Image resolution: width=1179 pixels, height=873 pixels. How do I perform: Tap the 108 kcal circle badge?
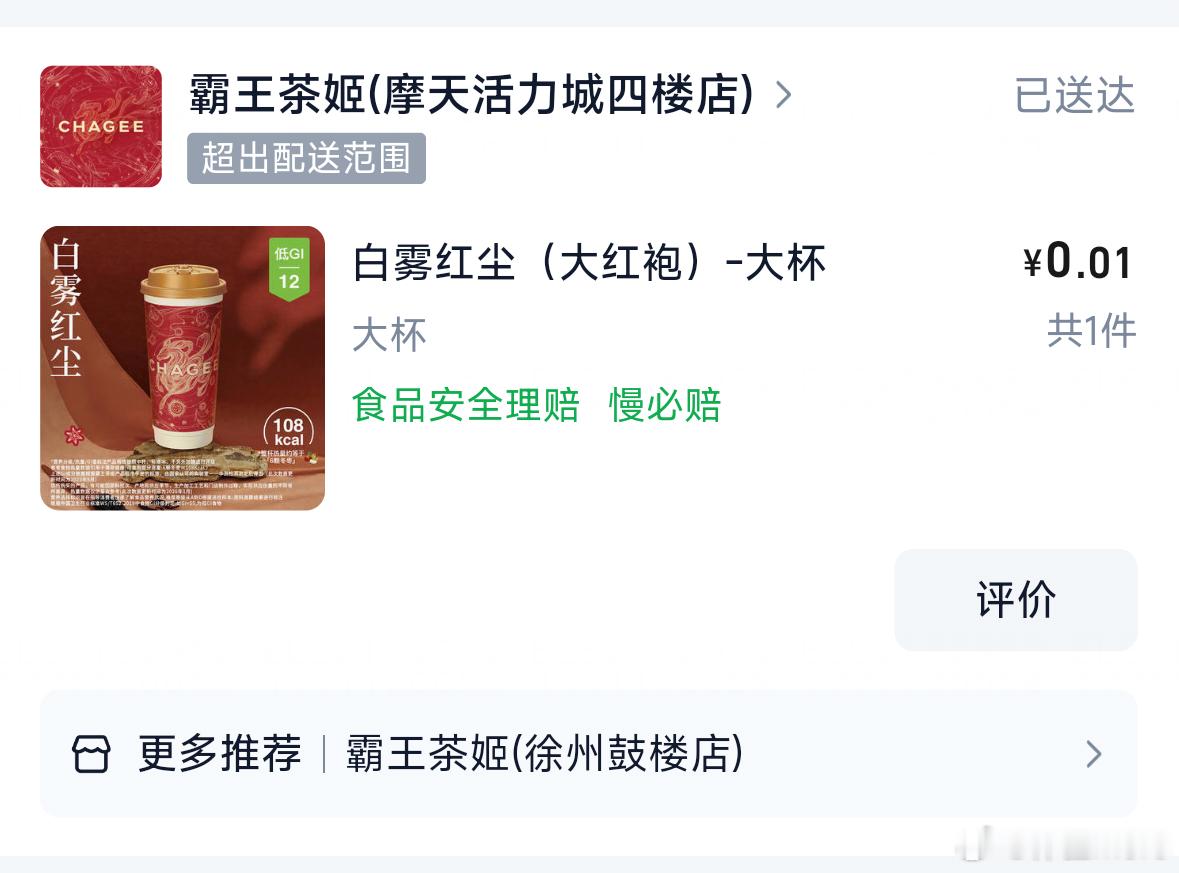[289, 432]
